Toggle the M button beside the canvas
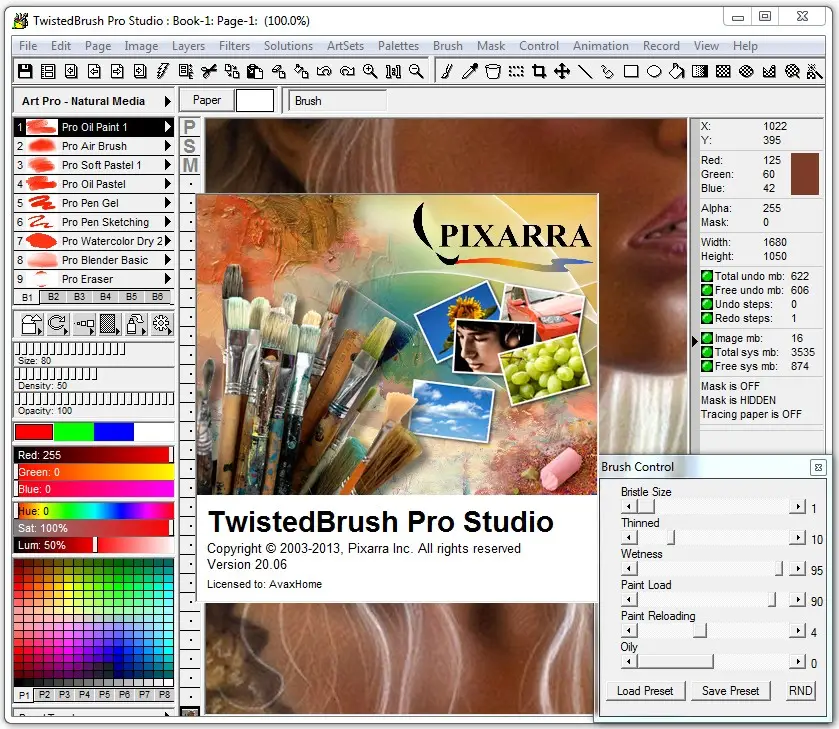 point(190,165)
